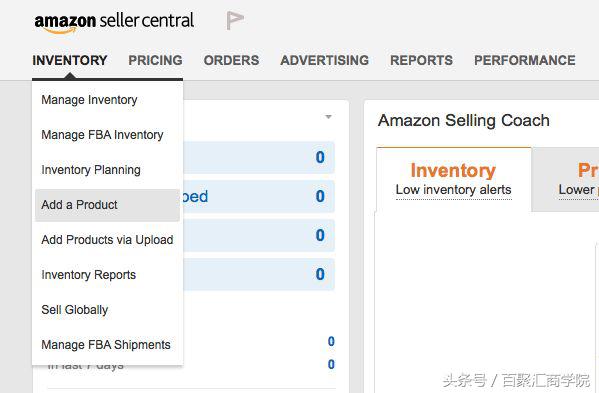Click the gray flag icon near the logo
The height and width of the screenshot is (393, 599).
tap(235, 20)
